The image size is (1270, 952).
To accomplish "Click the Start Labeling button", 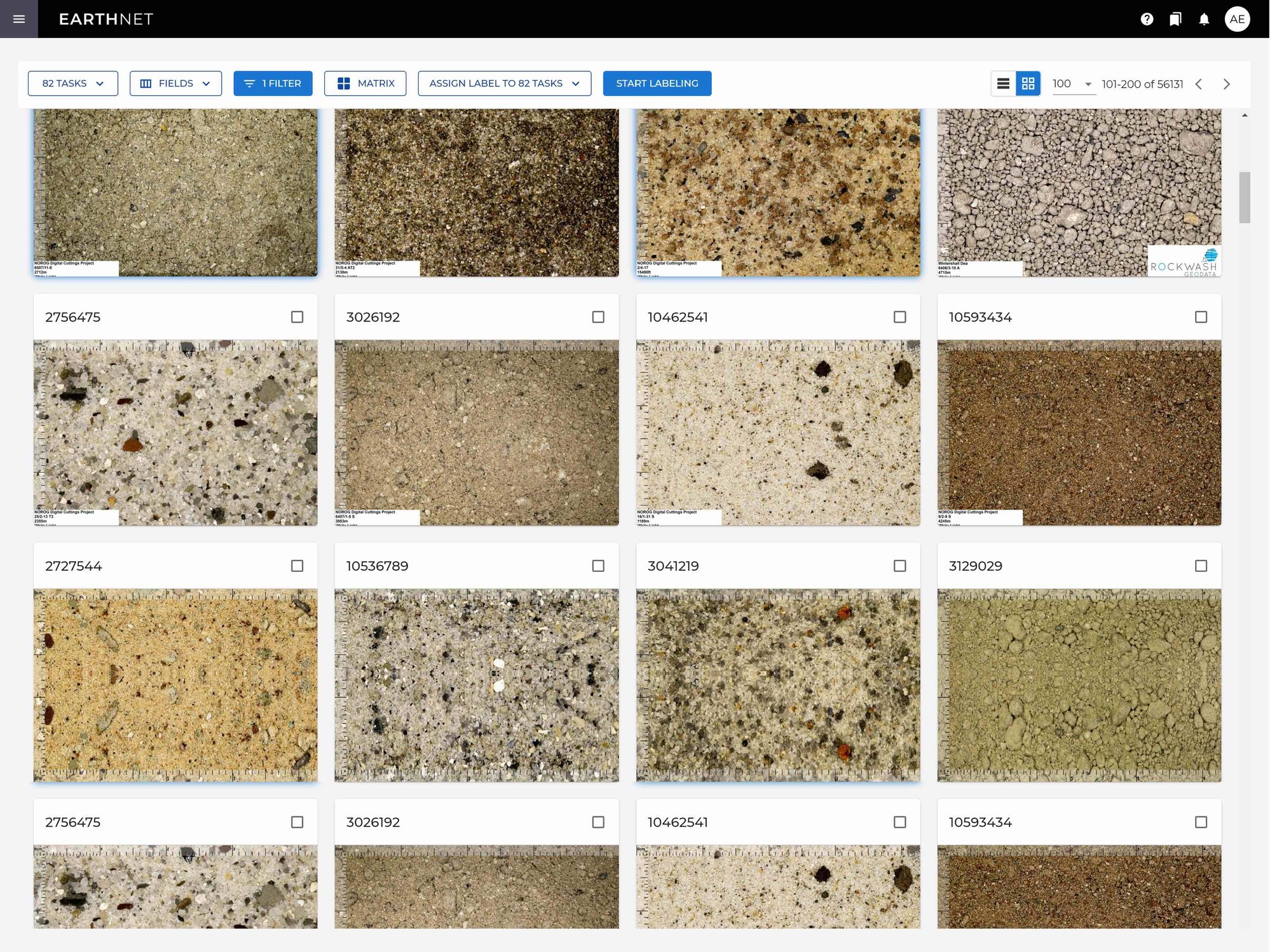I will [x=657, y=83].
